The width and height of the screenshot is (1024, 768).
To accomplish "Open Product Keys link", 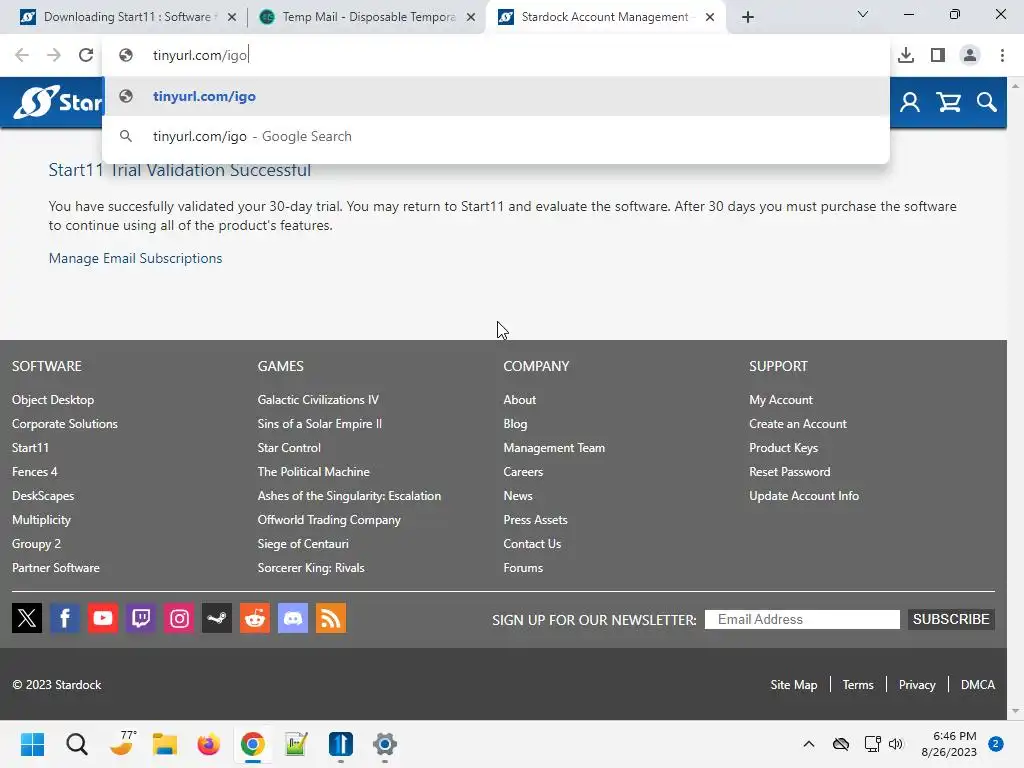I will pyautogui.click(x=783, y=447).
